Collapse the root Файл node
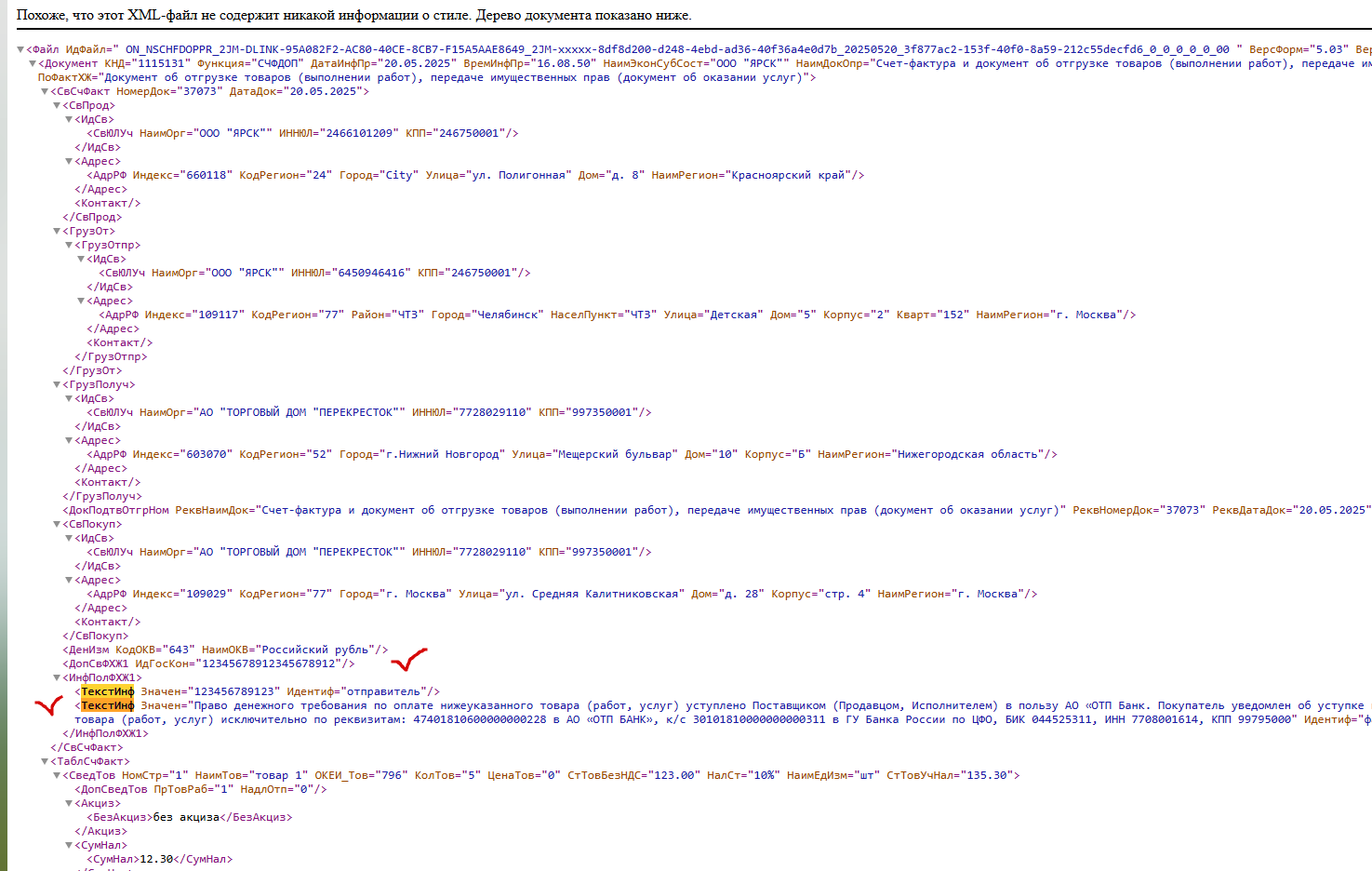Screen dimensions: 1372x871 click(20, 49)
